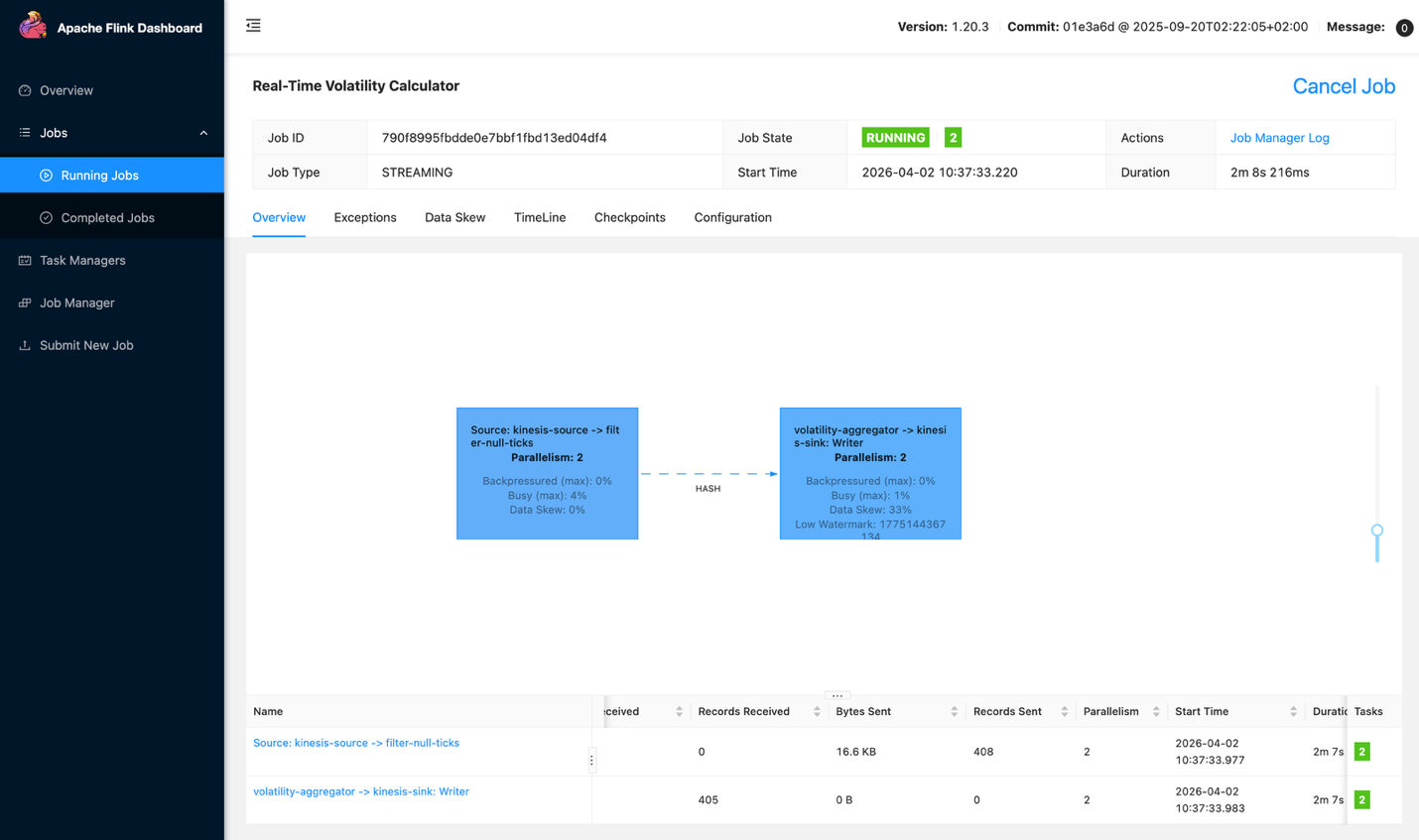Screen dimensions: 1419x840
Task: Cancel the running job
Action: coord(1344,86)
